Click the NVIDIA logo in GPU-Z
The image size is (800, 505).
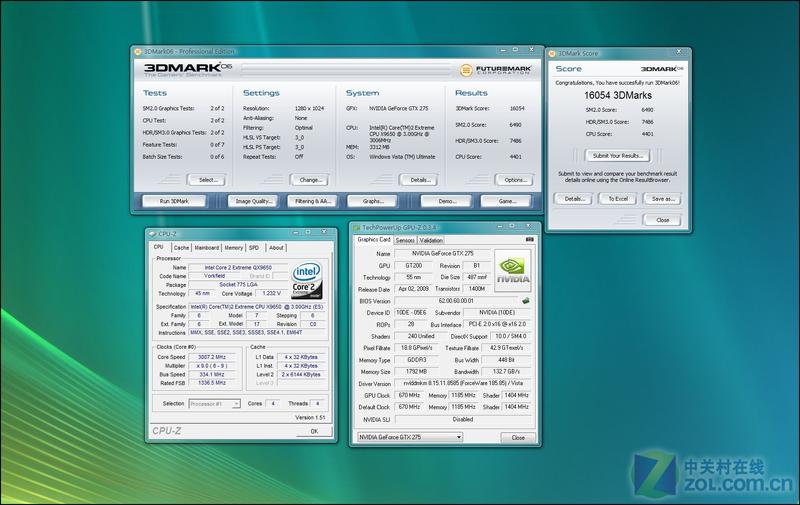[513, 270]
